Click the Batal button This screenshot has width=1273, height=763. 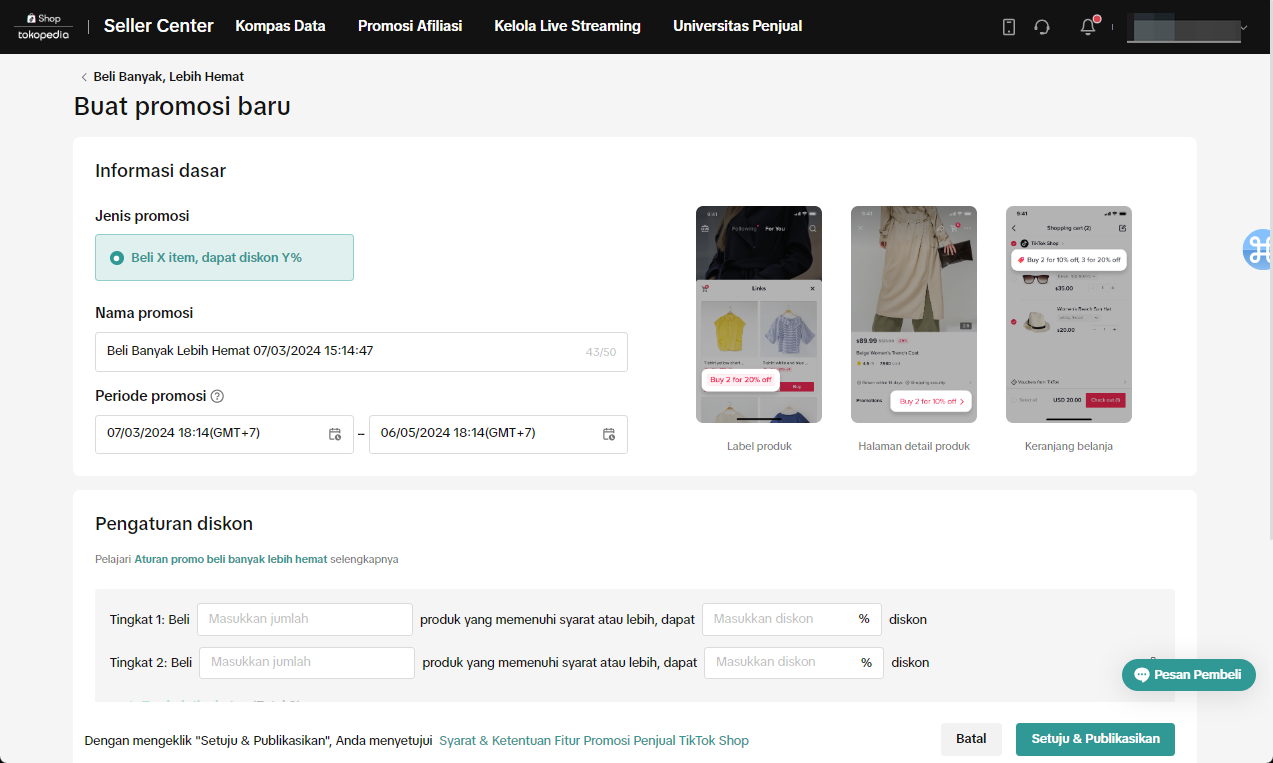click(970, 739)
